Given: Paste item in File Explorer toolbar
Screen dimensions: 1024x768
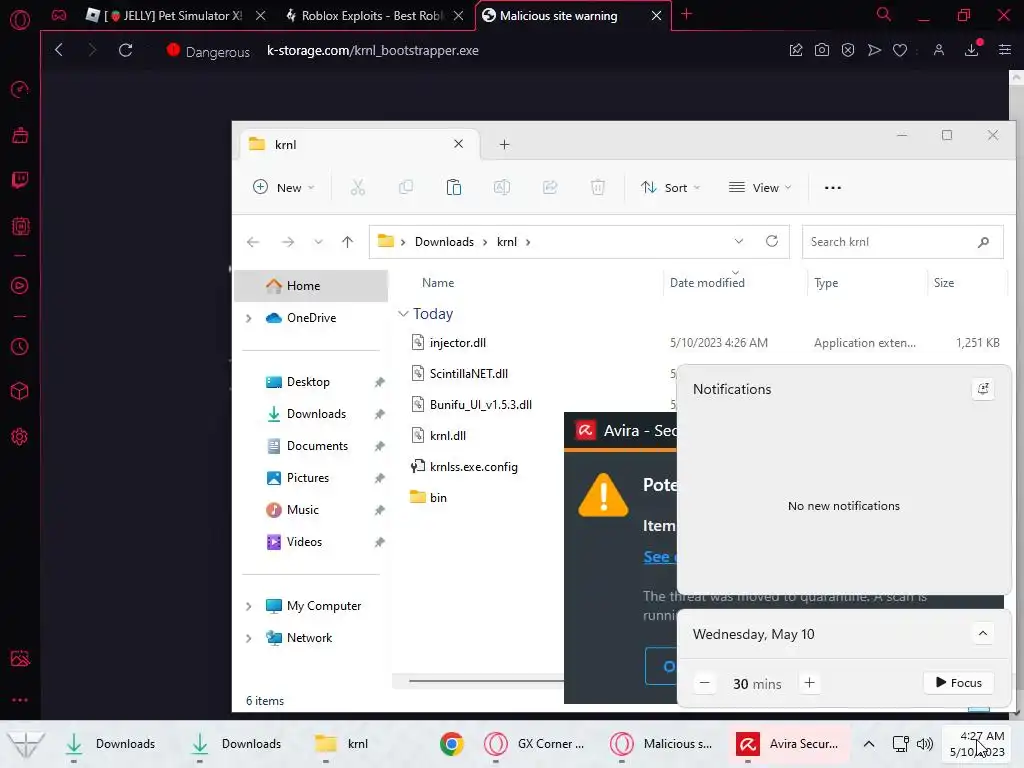Looking at the screenshot, I should (x=453, y=188).
